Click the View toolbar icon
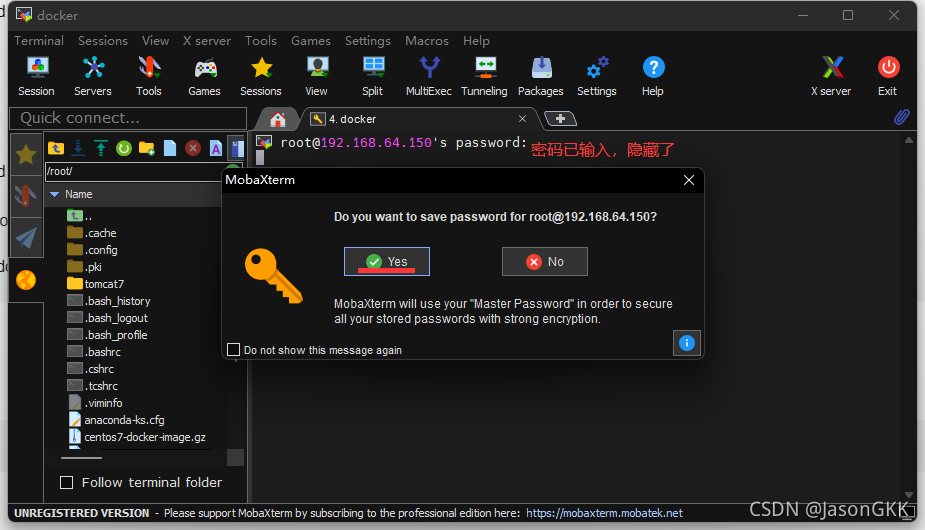 tap(317, 76)
